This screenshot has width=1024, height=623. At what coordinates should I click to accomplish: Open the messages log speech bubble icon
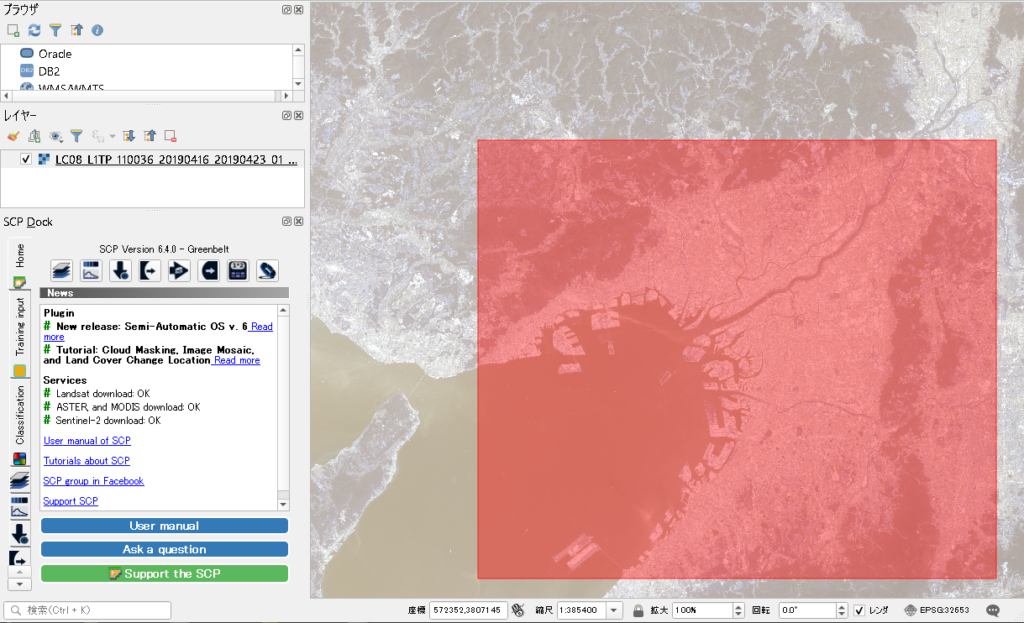(993, 610)
